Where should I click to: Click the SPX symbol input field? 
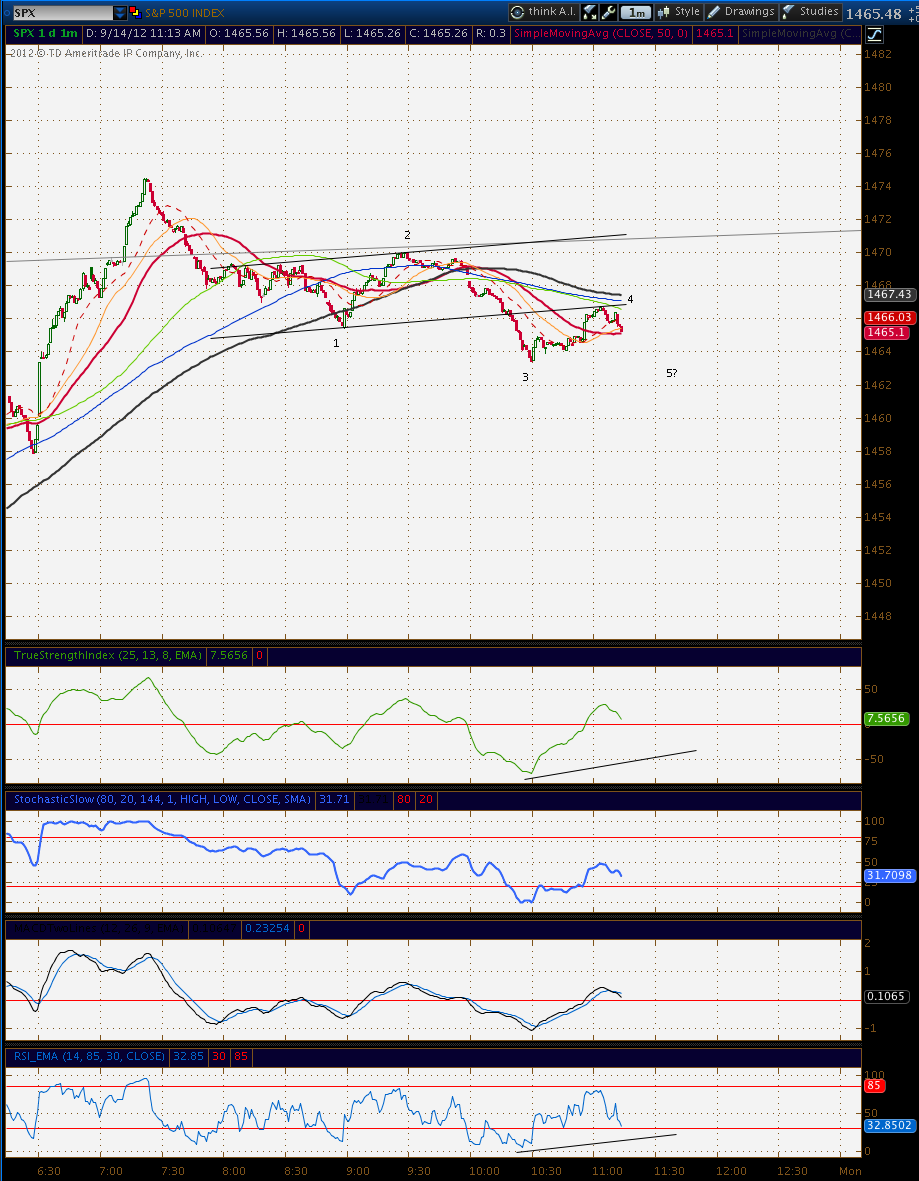coord(63,13)
